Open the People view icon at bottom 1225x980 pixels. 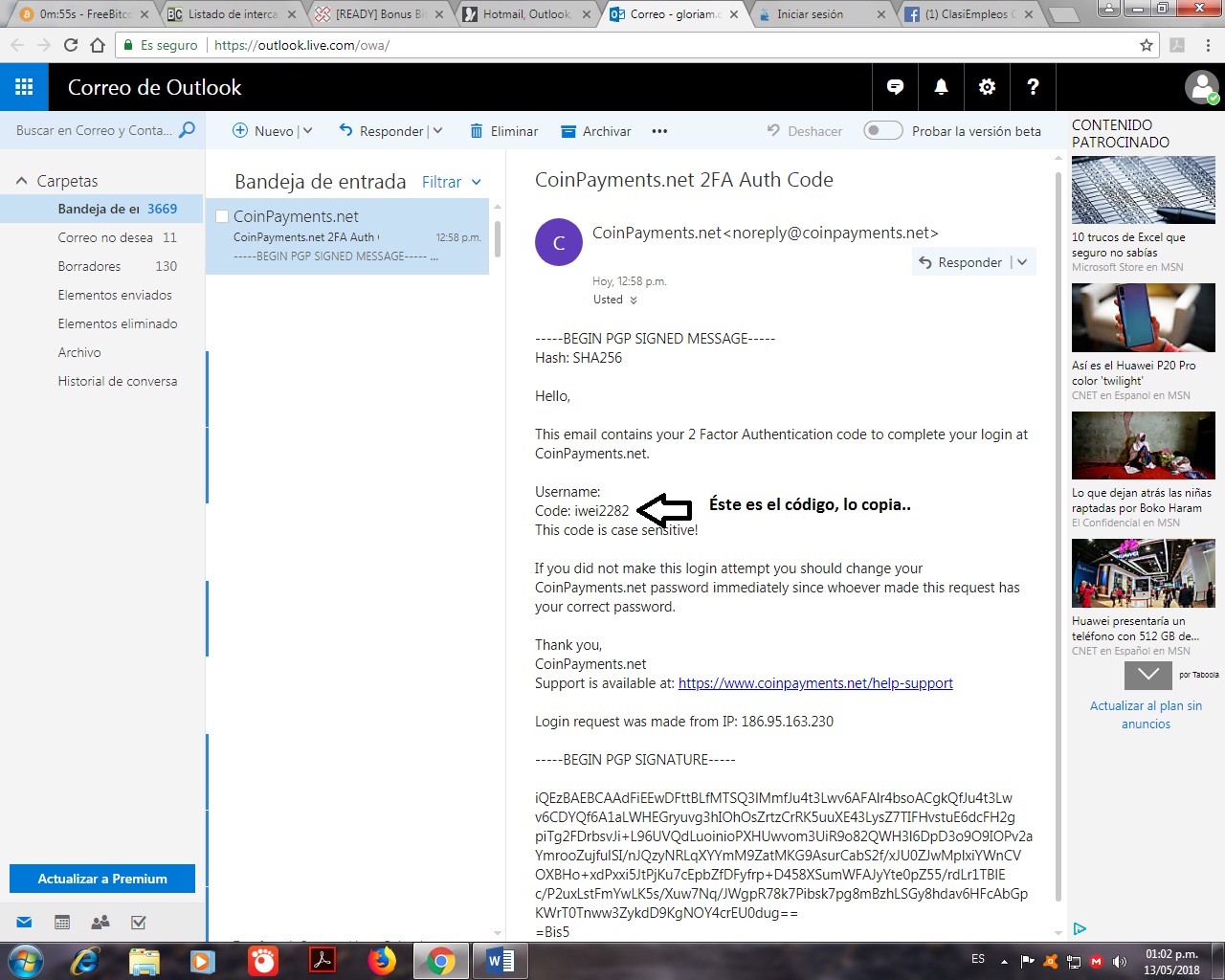(x=100, y=923)
